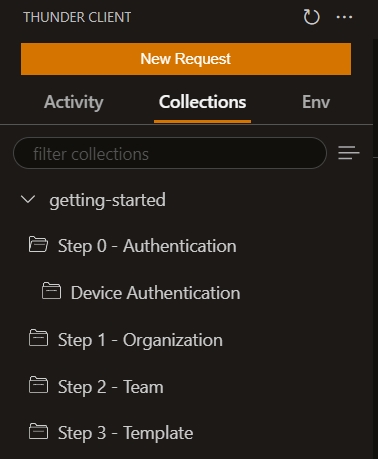378x459 pixels.
Task: Click the folder icon beside Step 3 - Template
Action: [38, 431]
